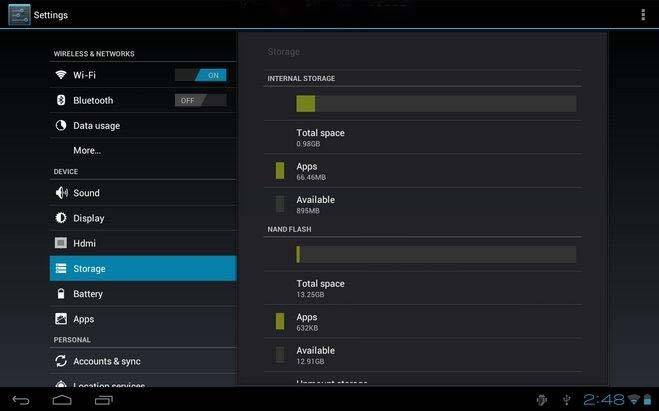Click the PERSONAL section header
Screen dimensions: 659x411
pyautogui.click(x=72, y=340)
